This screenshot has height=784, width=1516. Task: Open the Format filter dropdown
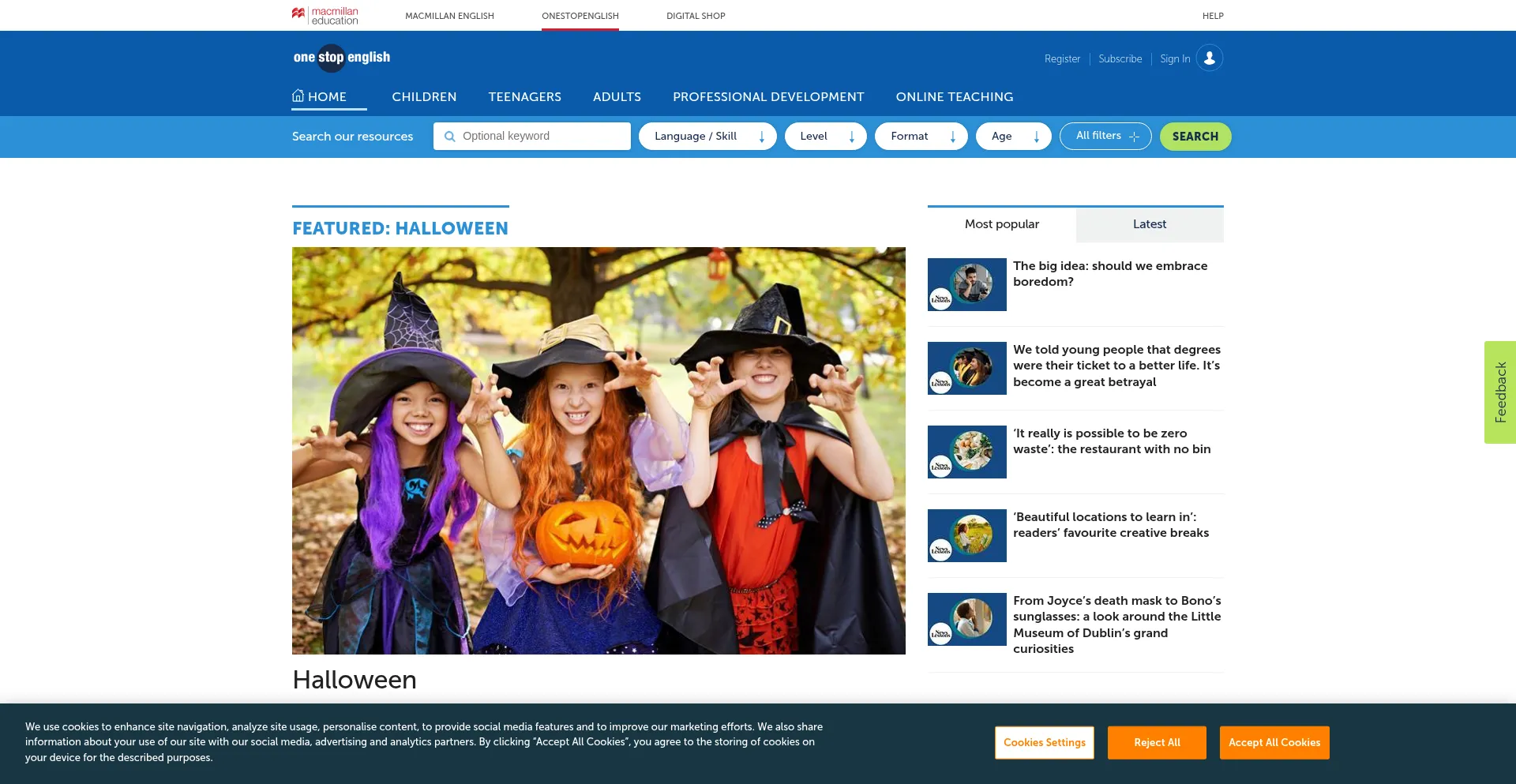(x=921, y=137)
